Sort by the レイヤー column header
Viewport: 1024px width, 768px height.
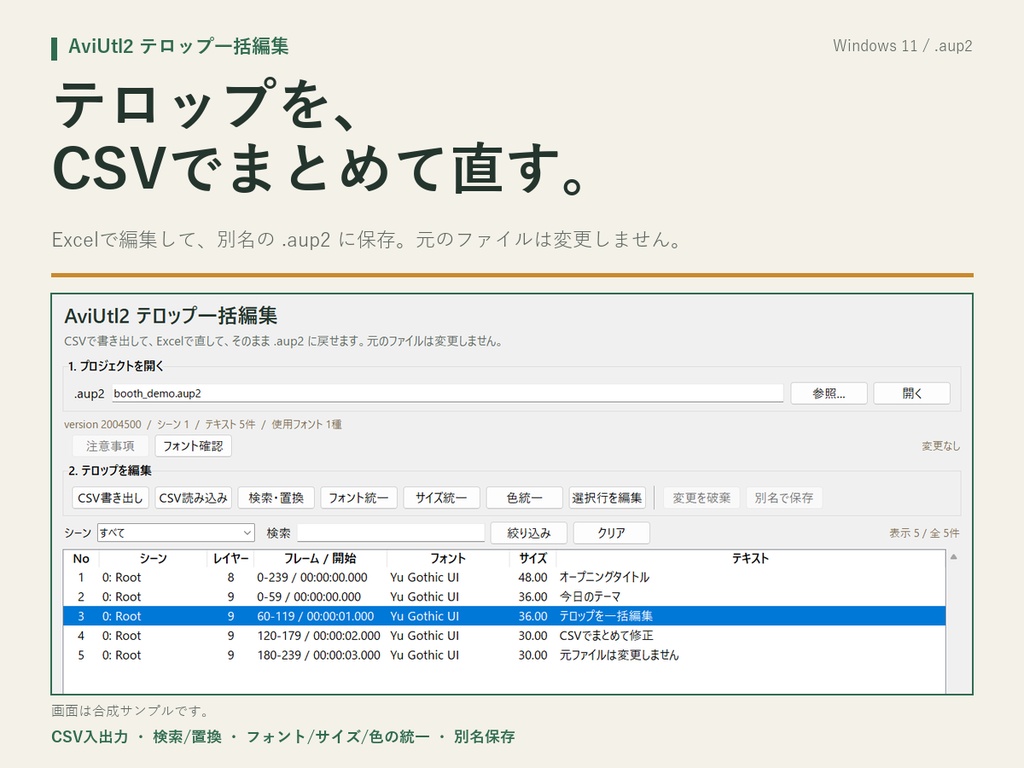231,558
